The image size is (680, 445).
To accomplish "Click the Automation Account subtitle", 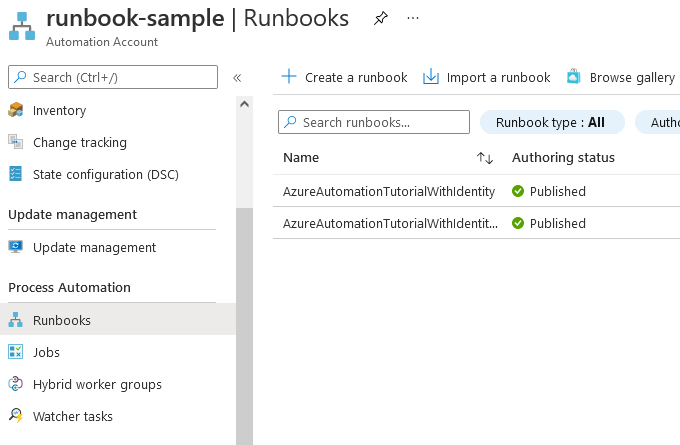I will point(102,42).
